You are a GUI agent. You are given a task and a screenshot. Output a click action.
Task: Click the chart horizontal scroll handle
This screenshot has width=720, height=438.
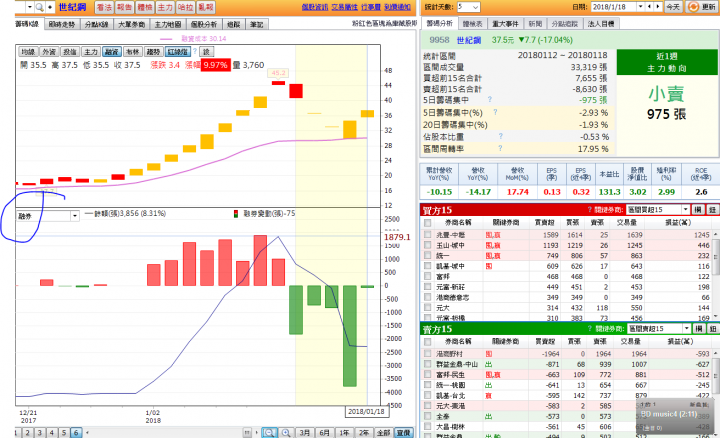point(248,432)
